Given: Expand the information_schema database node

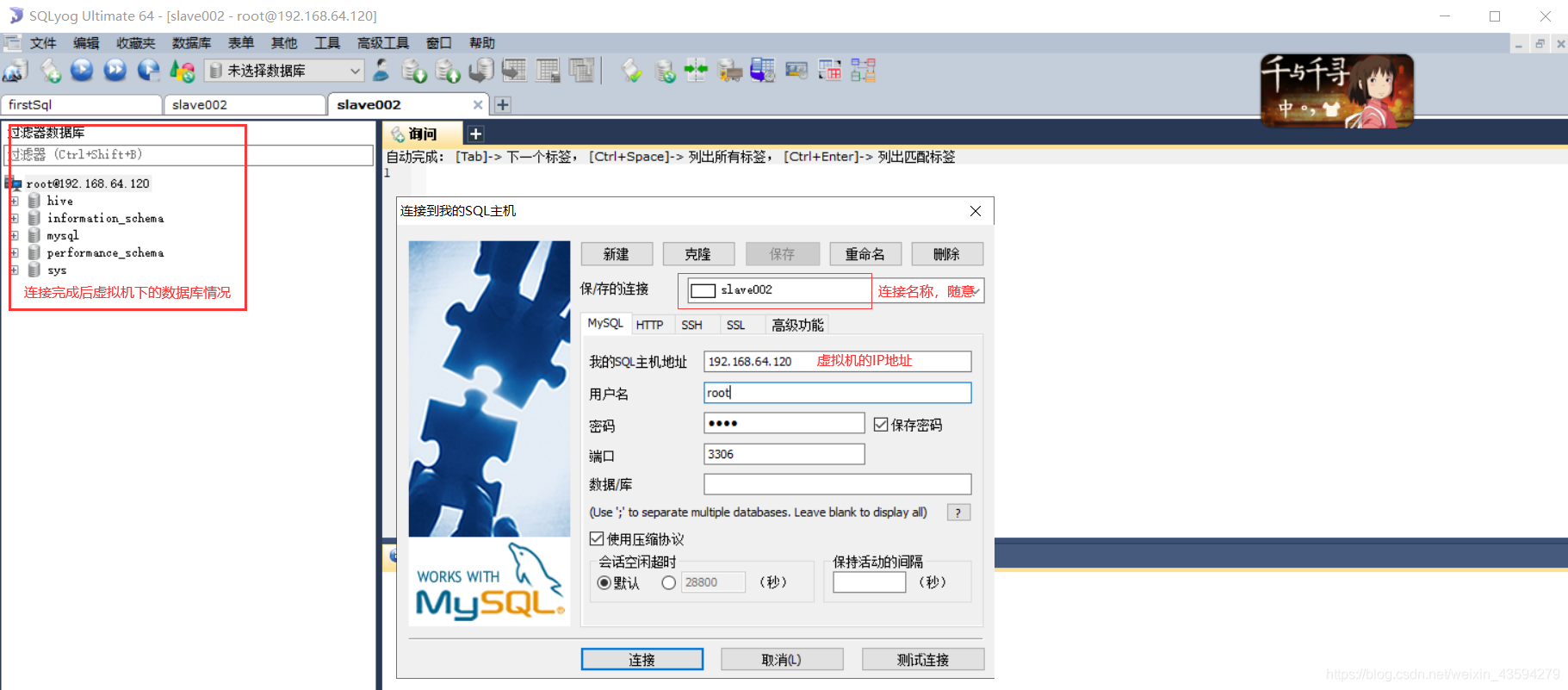Looking at the screenshot, I should click(x=15, y=218).
